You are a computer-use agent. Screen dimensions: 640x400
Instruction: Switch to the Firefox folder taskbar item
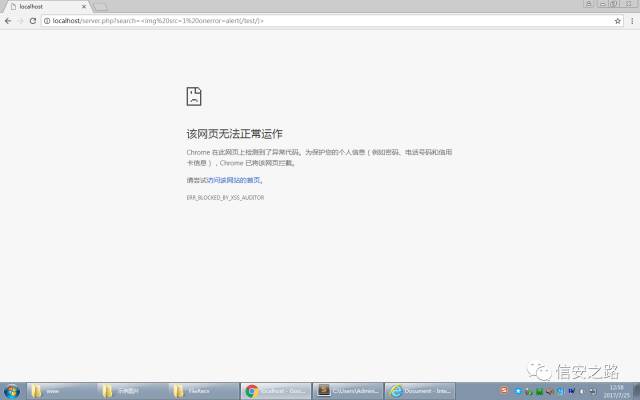pos(204,391)
